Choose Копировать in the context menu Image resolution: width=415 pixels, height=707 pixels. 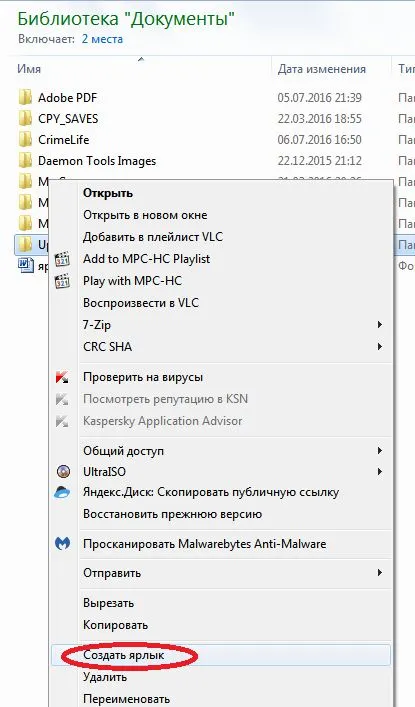pos(115,625)
